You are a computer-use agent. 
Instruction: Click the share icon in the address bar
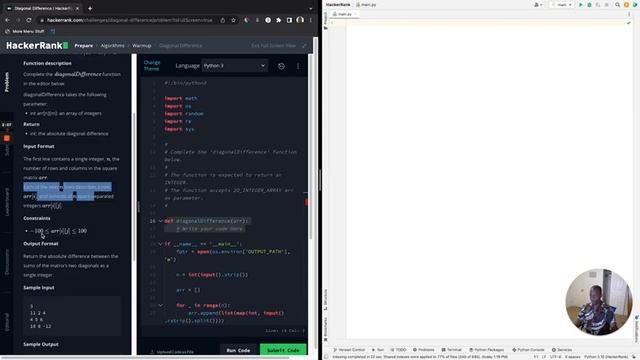coord(222,20)
